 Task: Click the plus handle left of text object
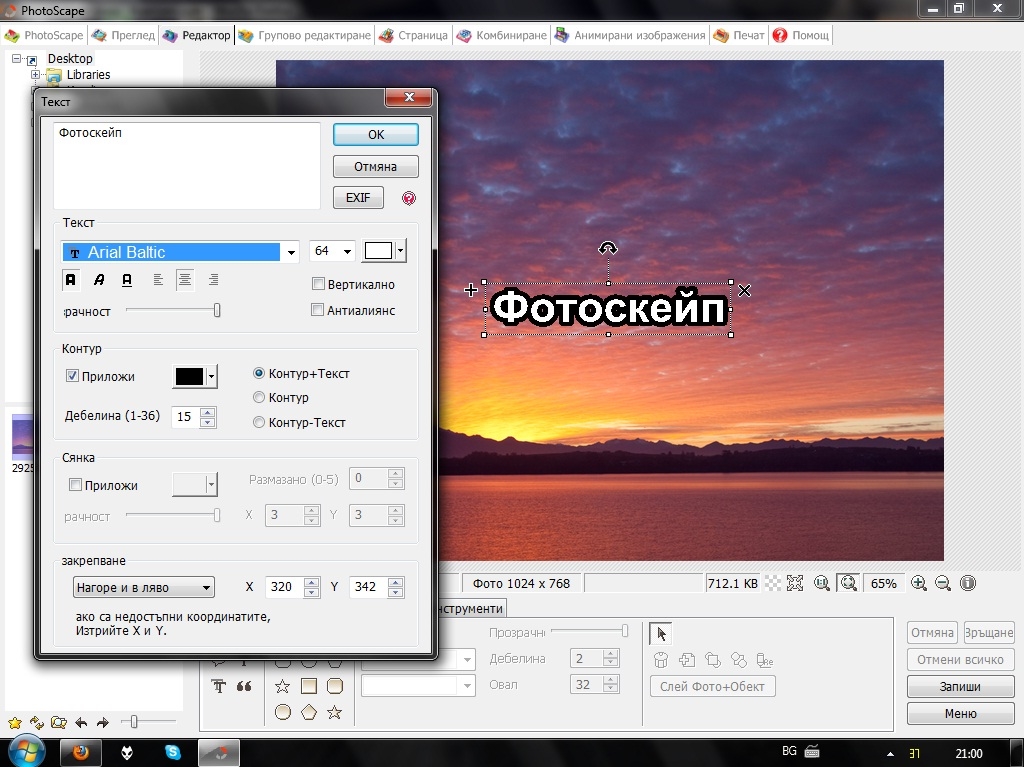(471, 290)
